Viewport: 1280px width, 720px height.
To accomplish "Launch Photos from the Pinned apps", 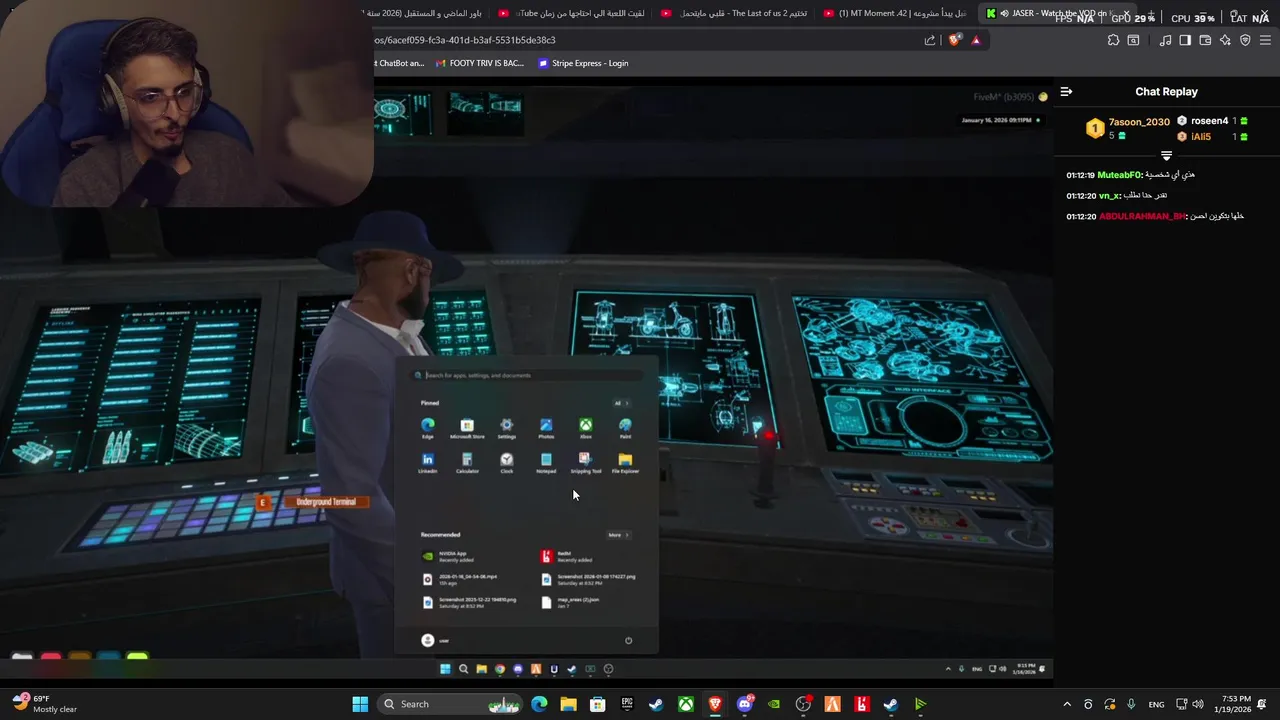I will coord(546,428).
